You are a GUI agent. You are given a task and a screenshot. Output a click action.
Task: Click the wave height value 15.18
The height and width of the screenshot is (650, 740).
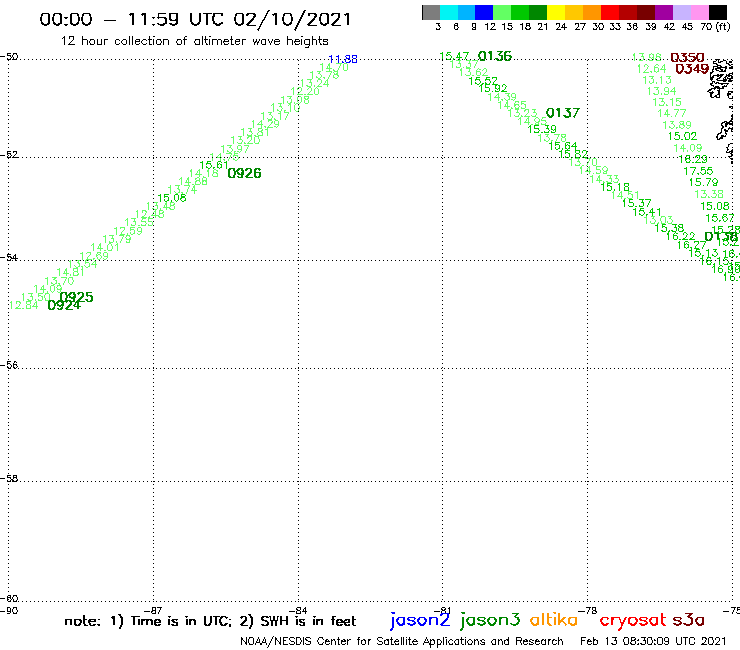point(615,187)
